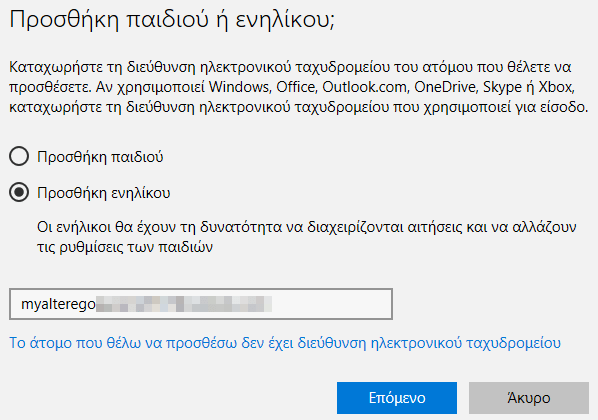This screenshot has width=598, height=420.
Task: Click the word Outlook.com in the paragraph
Action: coord(364,87)
